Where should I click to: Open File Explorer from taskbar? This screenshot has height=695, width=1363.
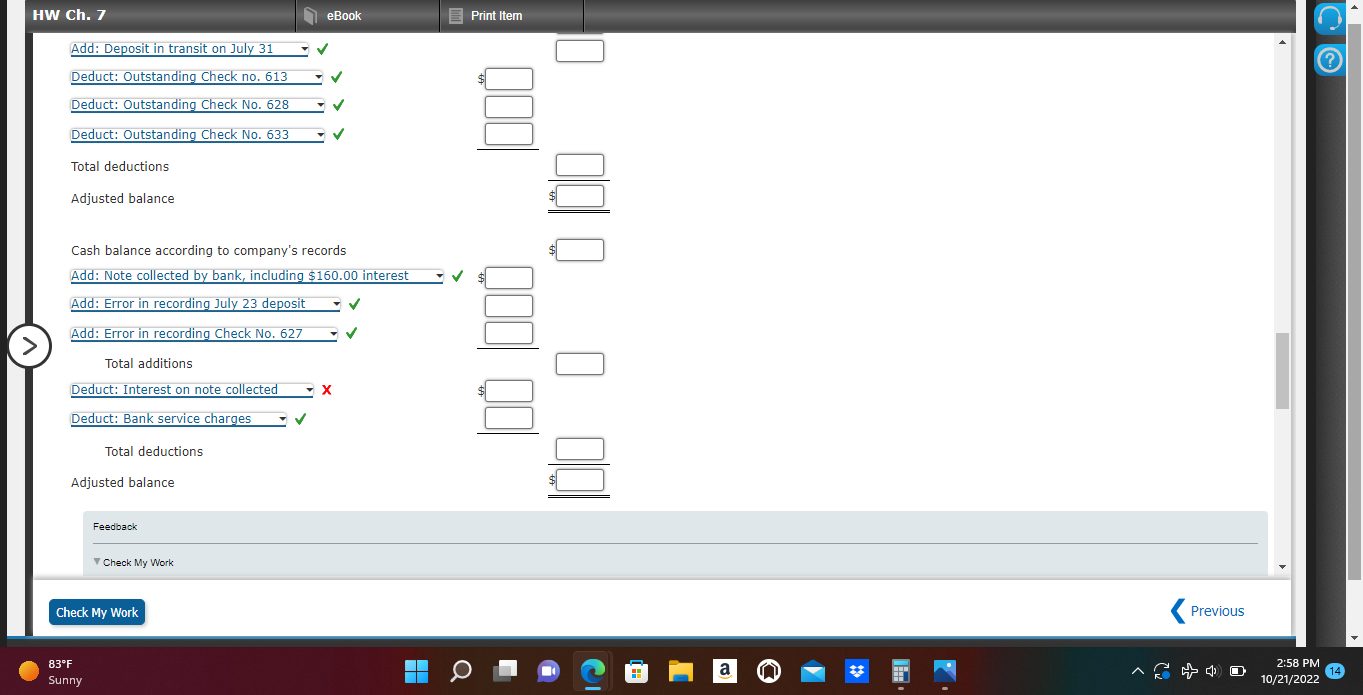tap(681, 671)
